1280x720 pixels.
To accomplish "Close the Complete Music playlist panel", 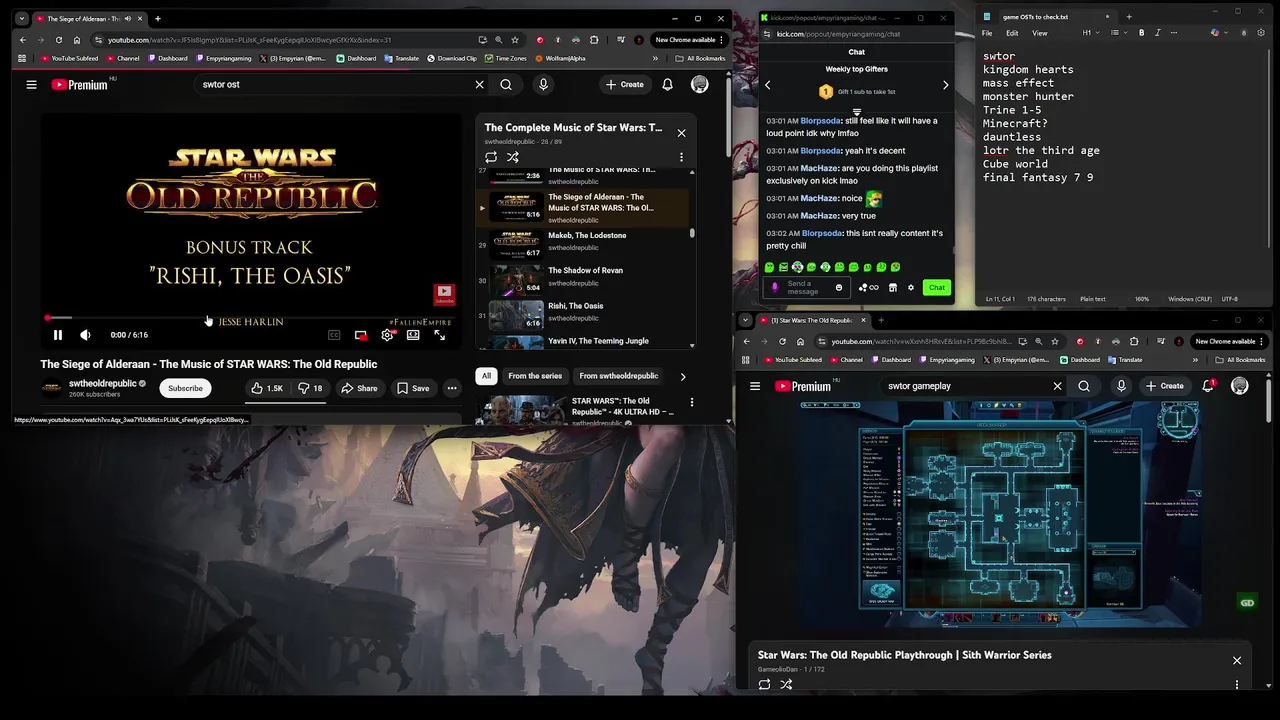I will click(681, 133).
